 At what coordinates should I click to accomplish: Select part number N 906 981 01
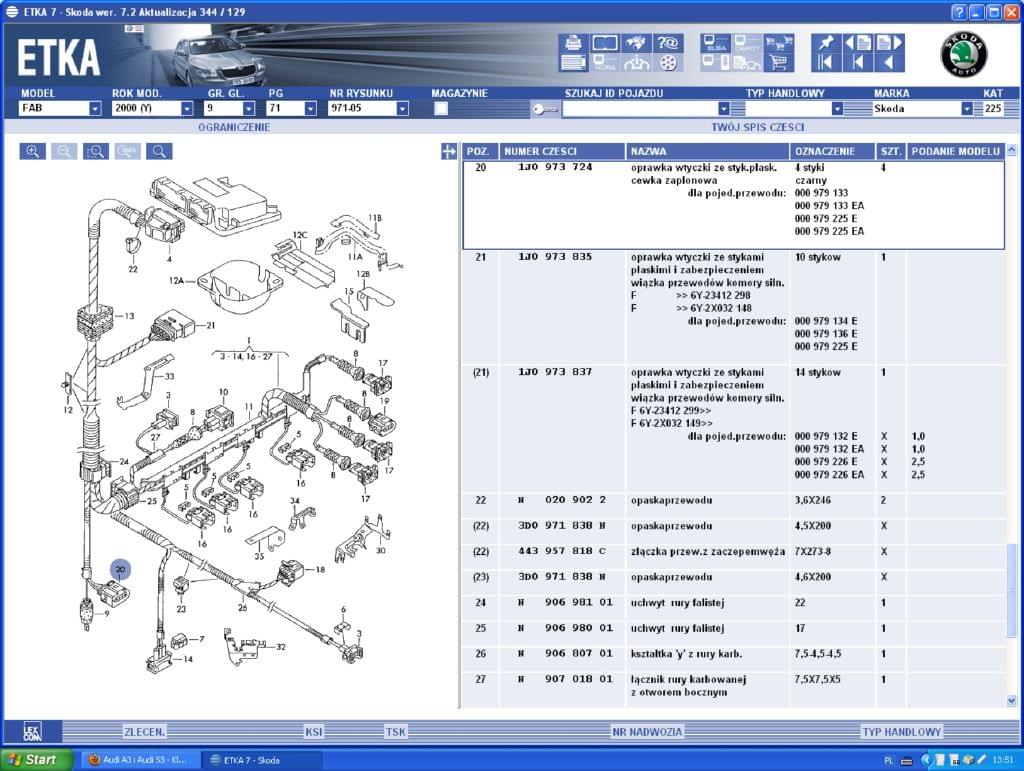566,603
